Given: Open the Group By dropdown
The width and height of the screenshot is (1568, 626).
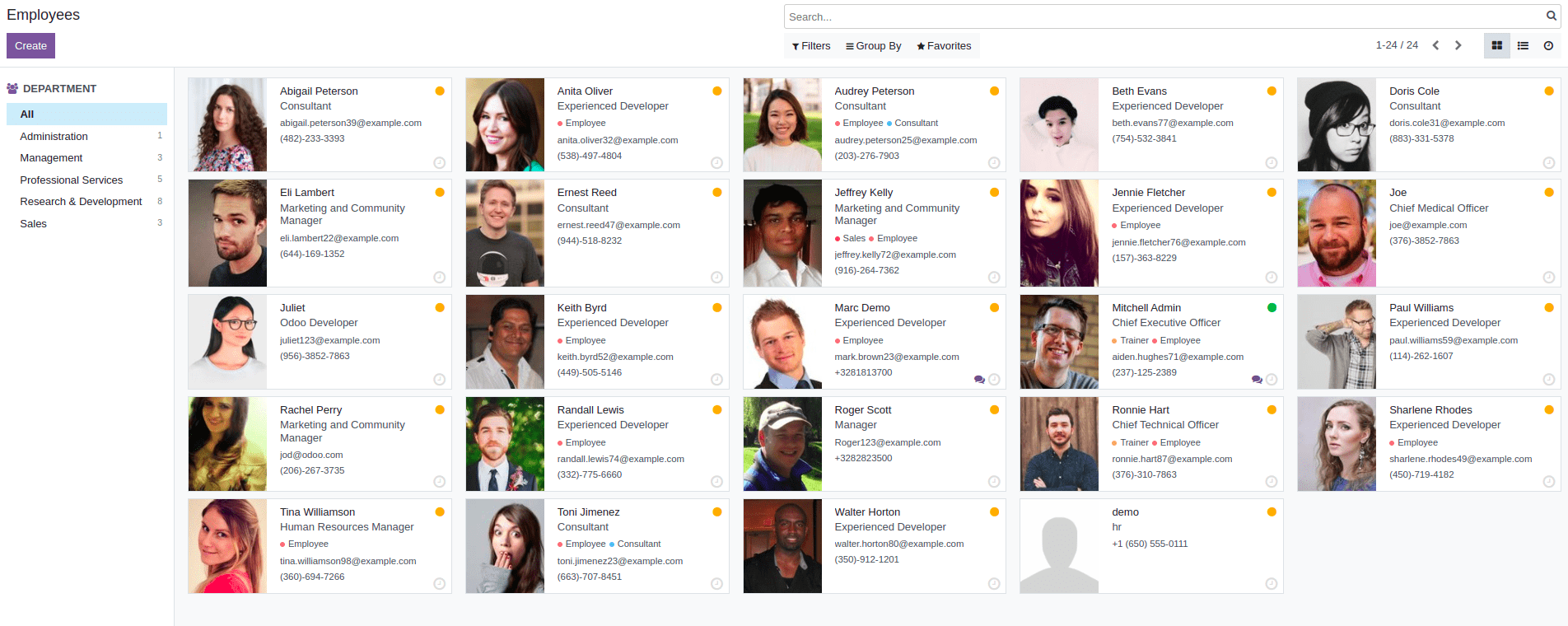Looking at the screenshot, I should [x=874, y=46].
